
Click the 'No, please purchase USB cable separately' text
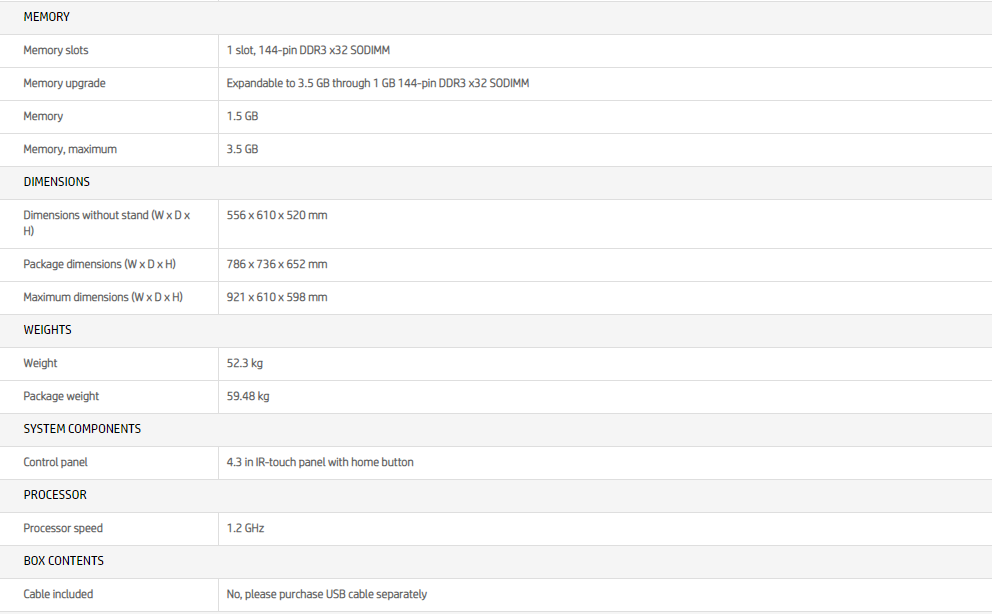(x=326, y=594)
